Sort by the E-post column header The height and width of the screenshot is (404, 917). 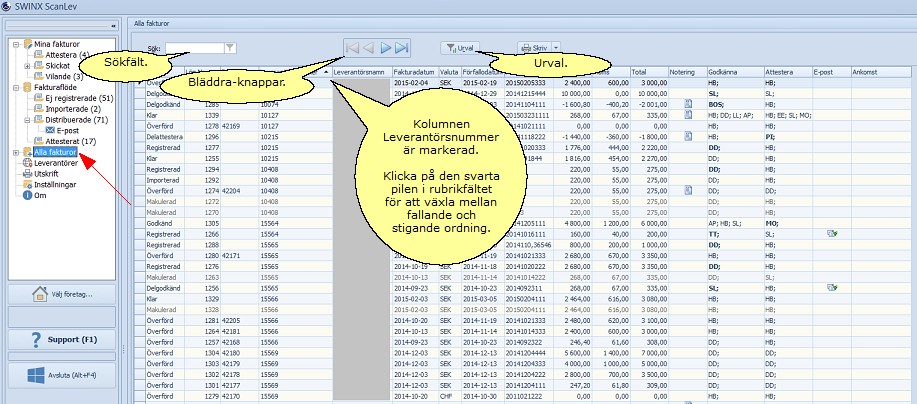coord(832,72)
